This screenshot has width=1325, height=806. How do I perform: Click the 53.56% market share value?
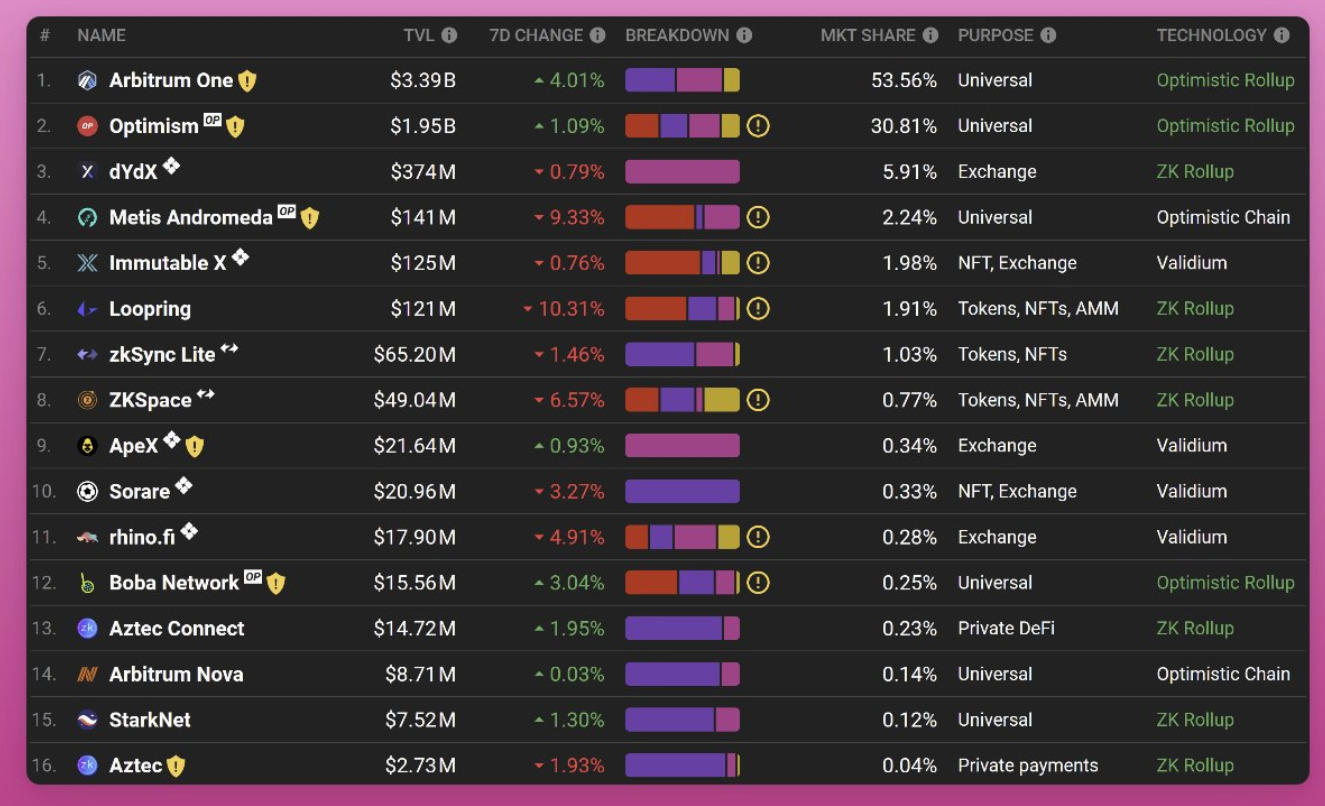(904, 81)
